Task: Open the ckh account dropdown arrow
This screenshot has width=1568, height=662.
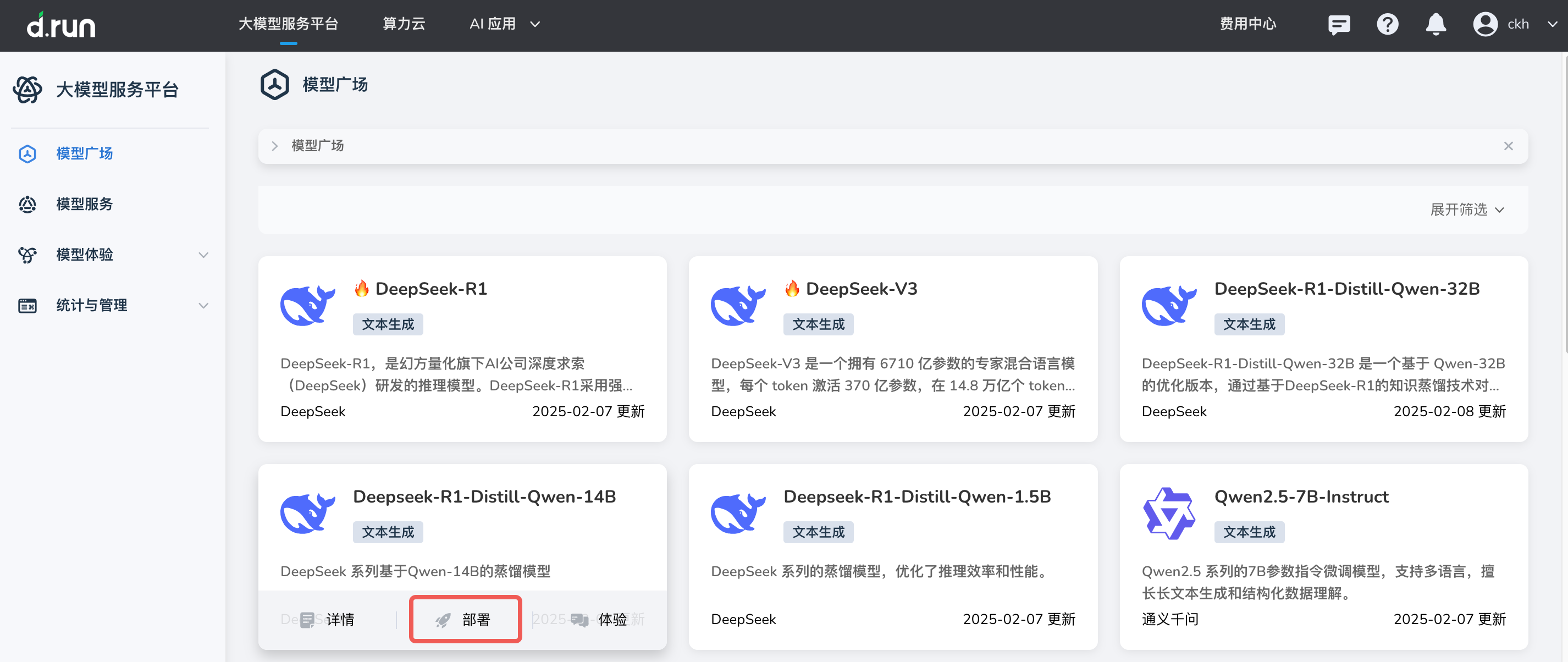Action: [1552, 24]
